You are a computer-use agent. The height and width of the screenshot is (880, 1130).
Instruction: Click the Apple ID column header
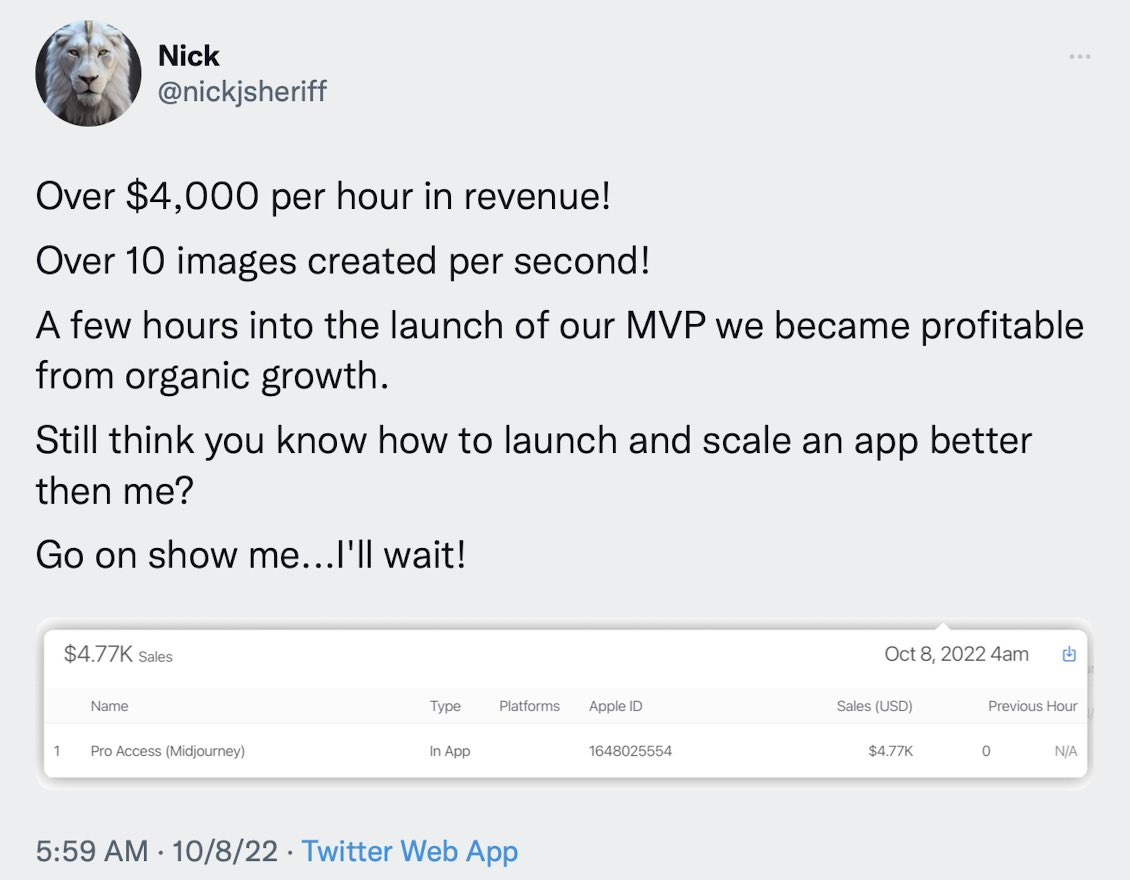[615, 706]
